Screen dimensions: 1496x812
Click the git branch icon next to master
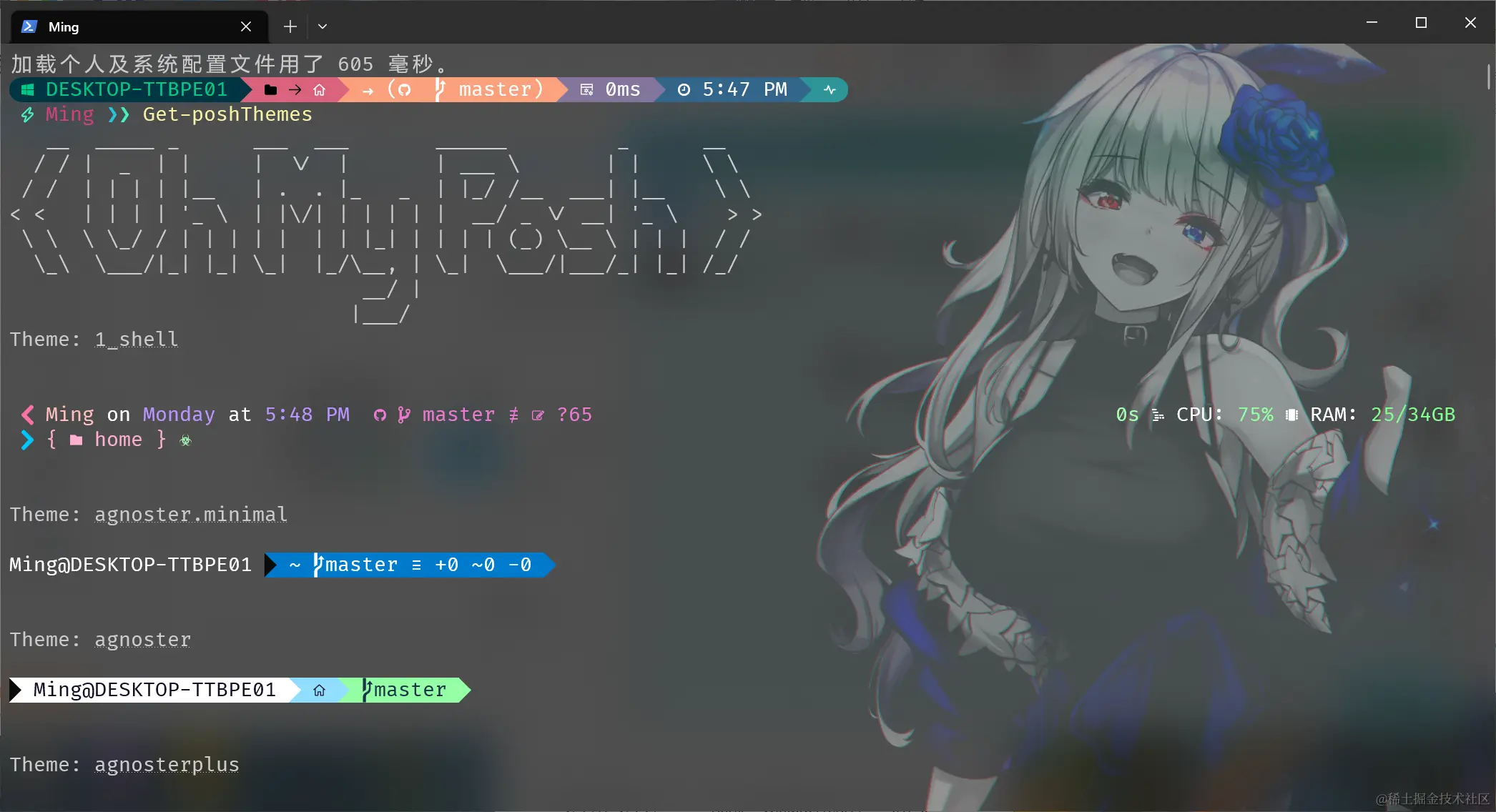pos(441,89)
